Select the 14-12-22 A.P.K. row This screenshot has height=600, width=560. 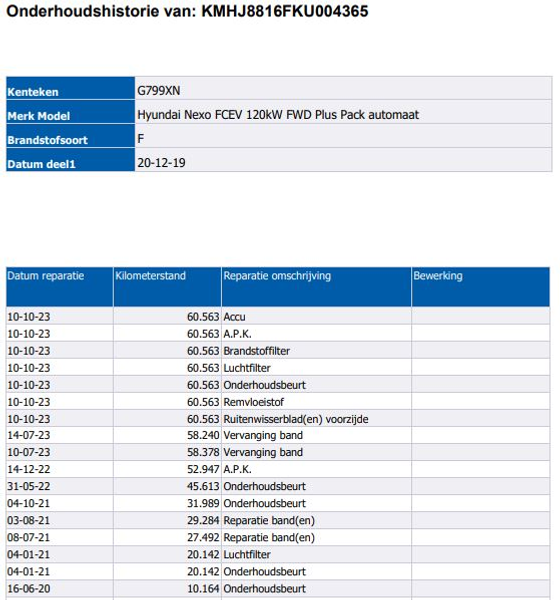pyautogui.click(x=278, y=469)
